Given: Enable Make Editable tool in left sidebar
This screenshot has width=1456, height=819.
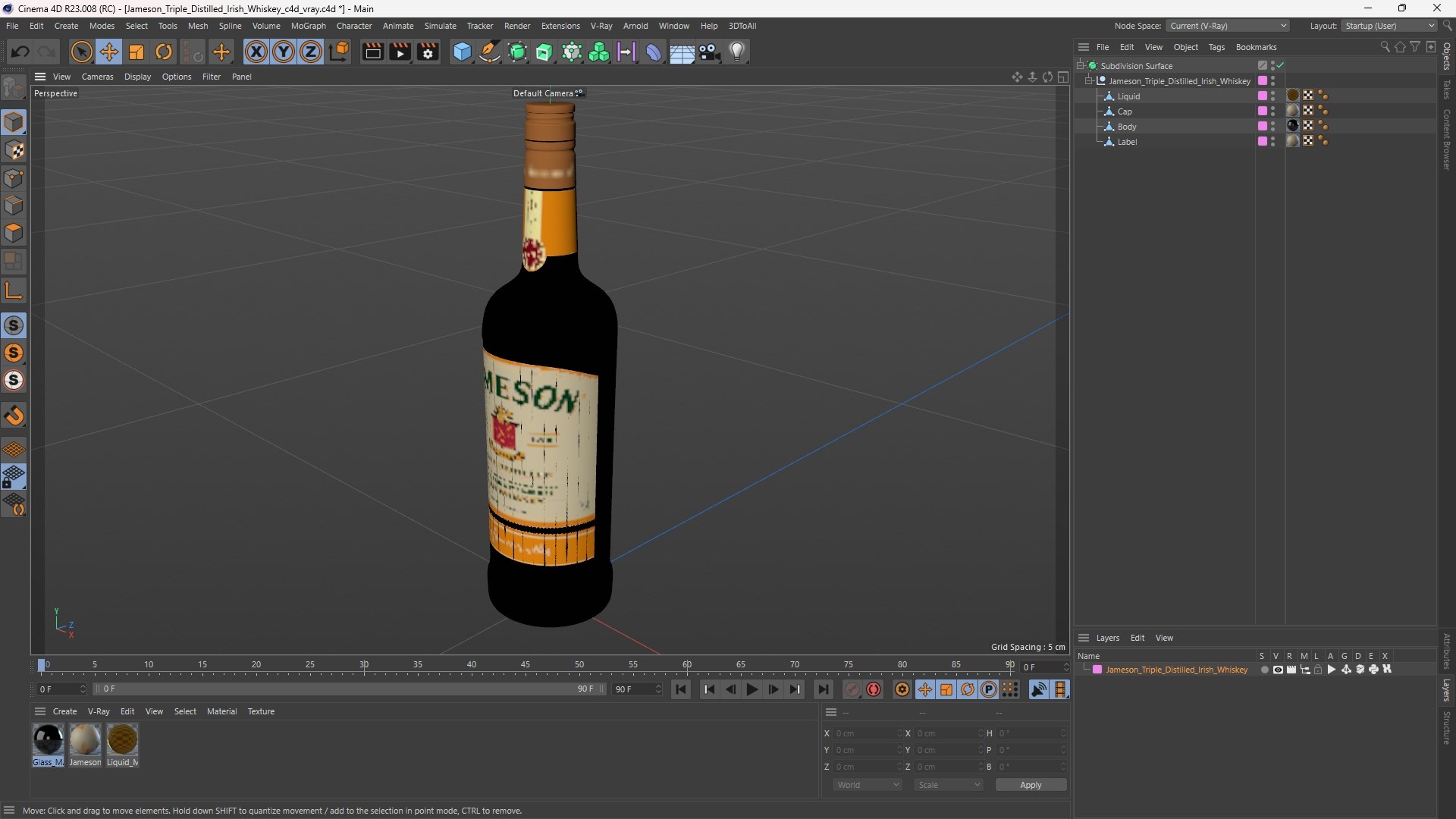Looking at the screenshot, I should point(14,89).
